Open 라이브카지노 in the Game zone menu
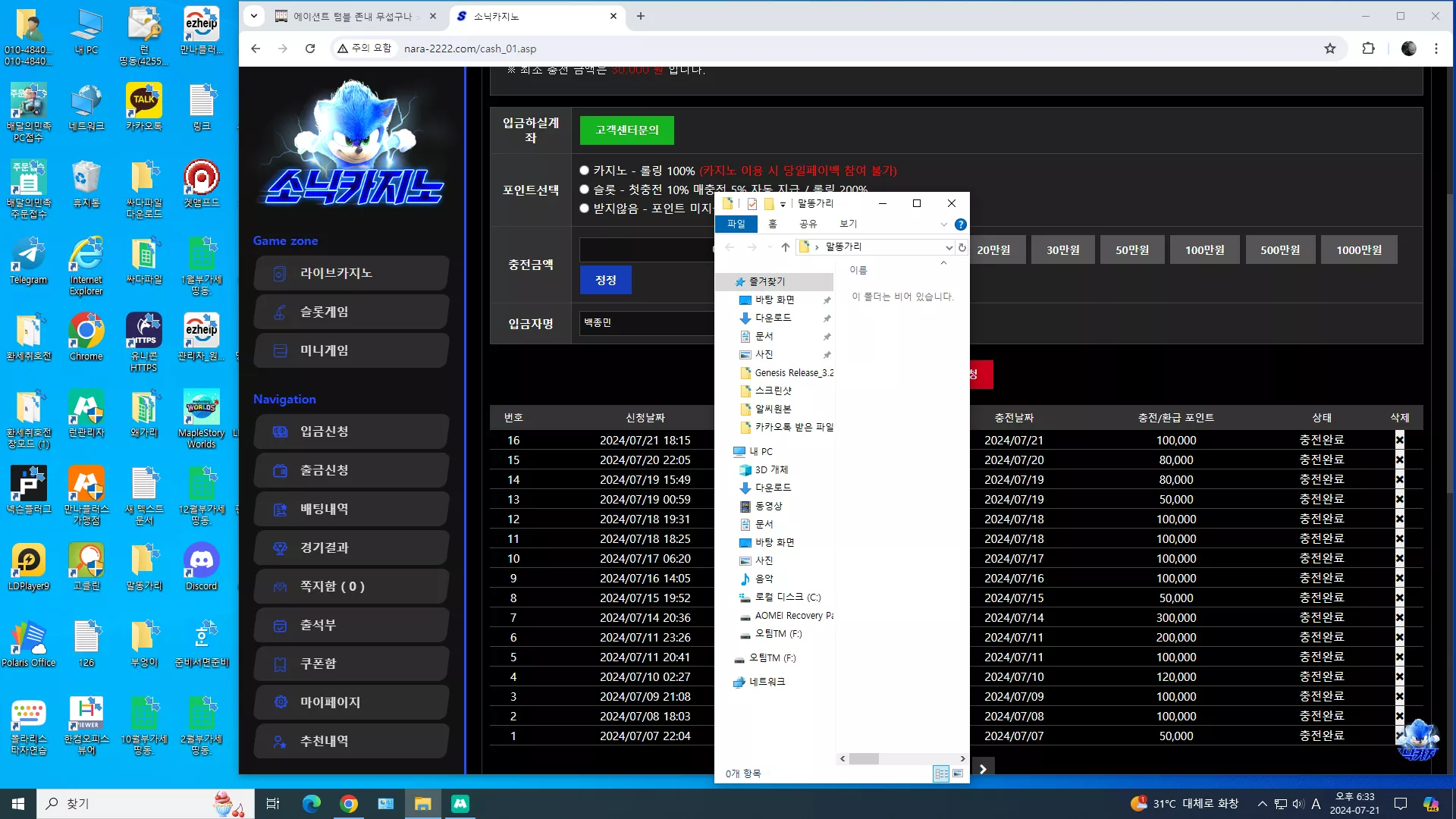The image size is (1456, 819). click(x=352, y=273)
